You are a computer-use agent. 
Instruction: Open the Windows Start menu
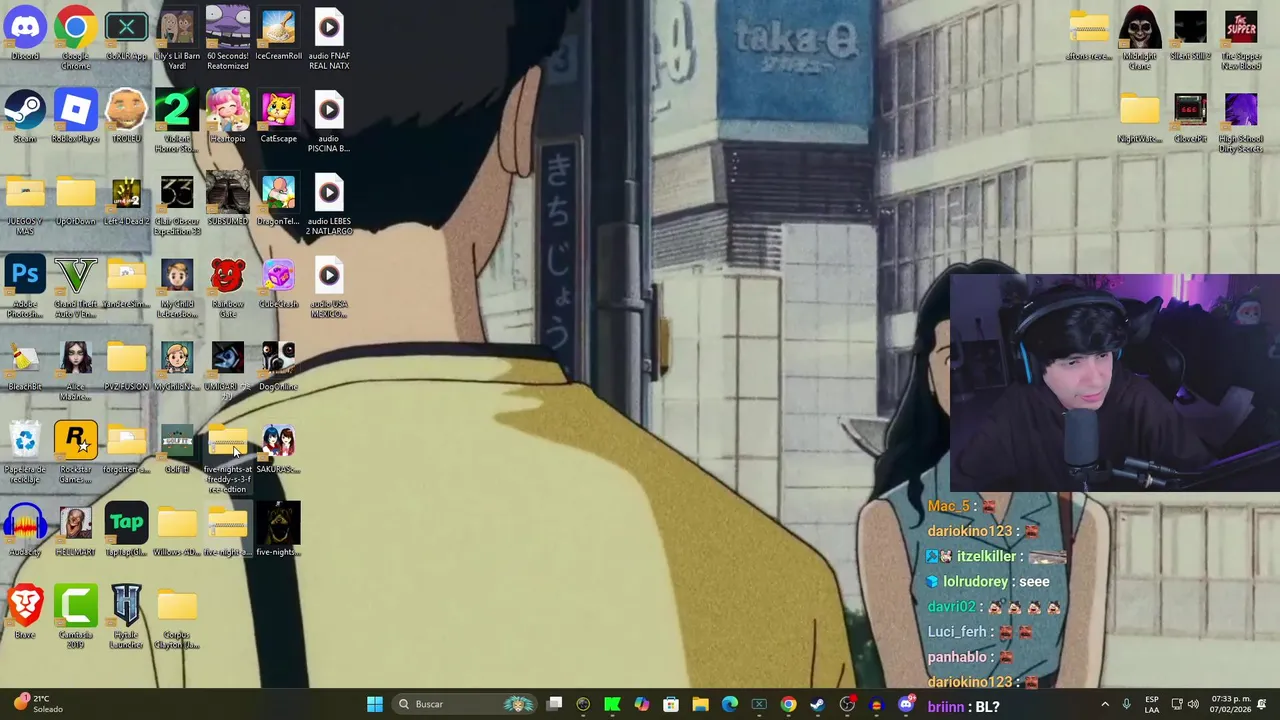click(375, 704)
